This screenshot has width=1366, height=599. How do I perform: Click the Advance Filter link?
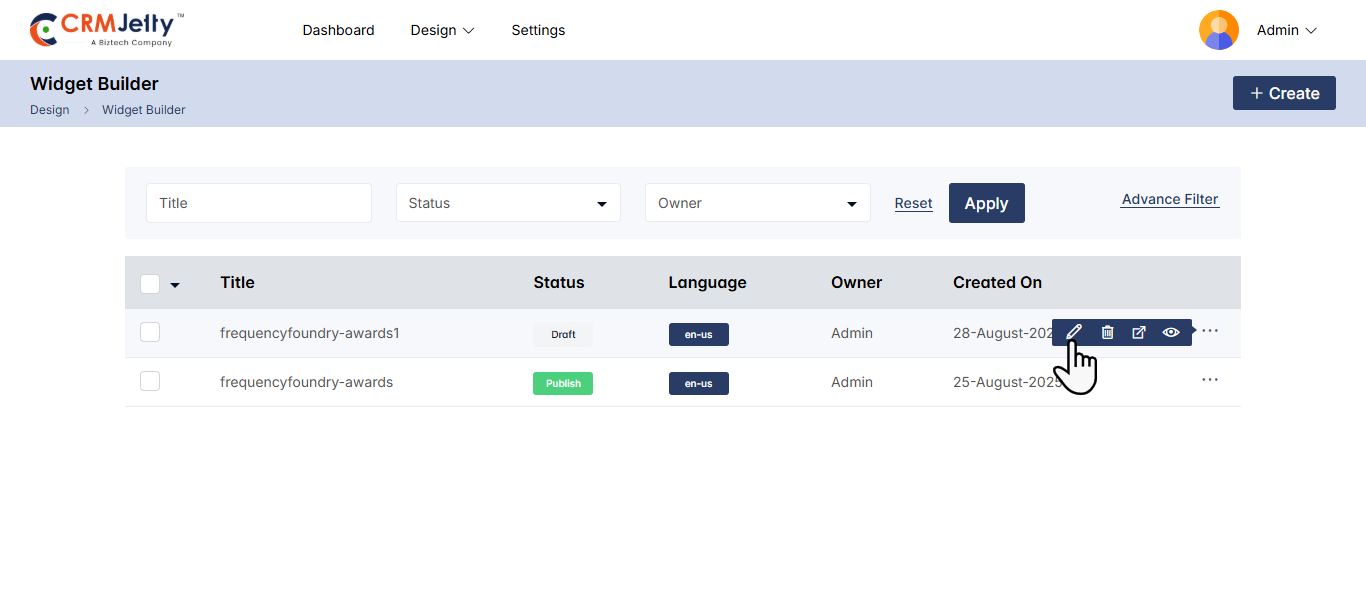tap(1170, 199)
